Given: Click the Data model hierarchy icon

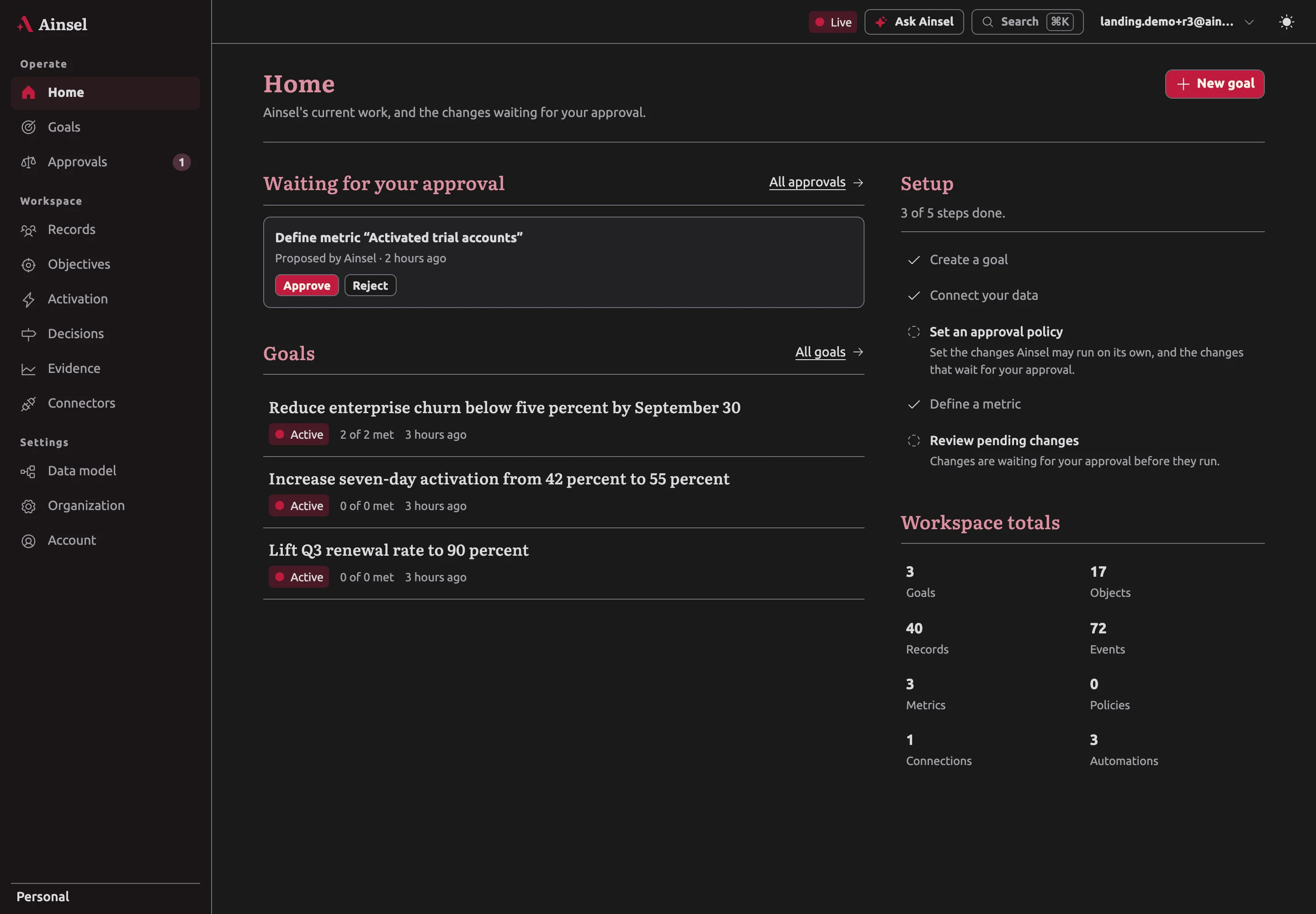Looking at the screenshot, I should pos(28,471).
